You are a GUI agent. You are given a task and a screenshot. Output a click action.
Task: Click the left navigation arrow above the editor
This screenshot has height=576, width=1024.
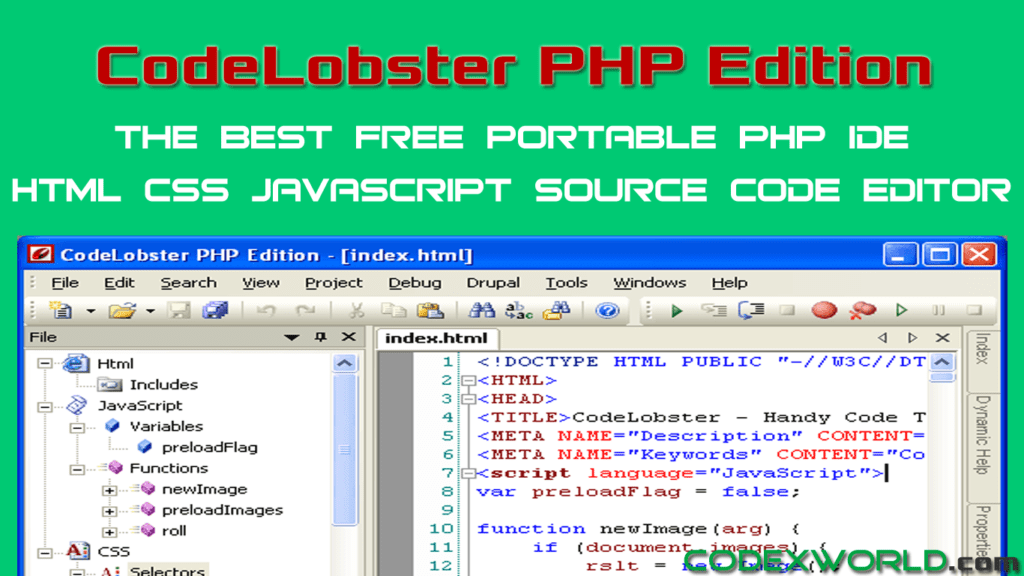pyautogui.click(x=883, y=338)
